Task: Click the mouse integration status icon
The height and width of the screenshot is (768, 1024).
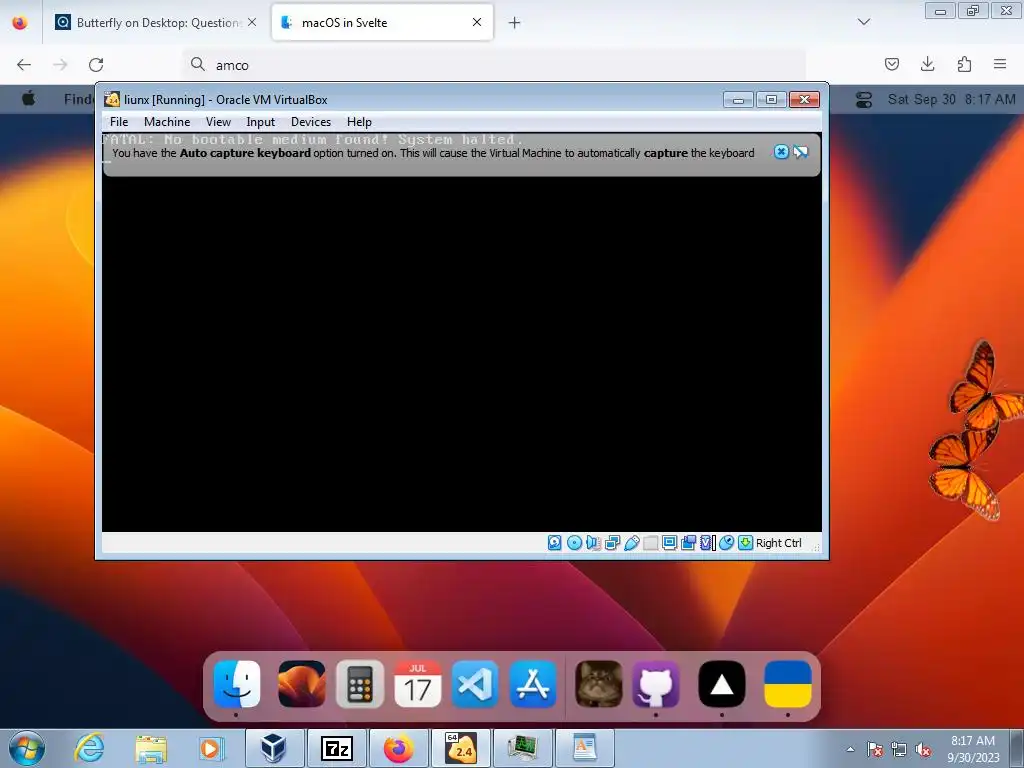Action: [726, 543]
